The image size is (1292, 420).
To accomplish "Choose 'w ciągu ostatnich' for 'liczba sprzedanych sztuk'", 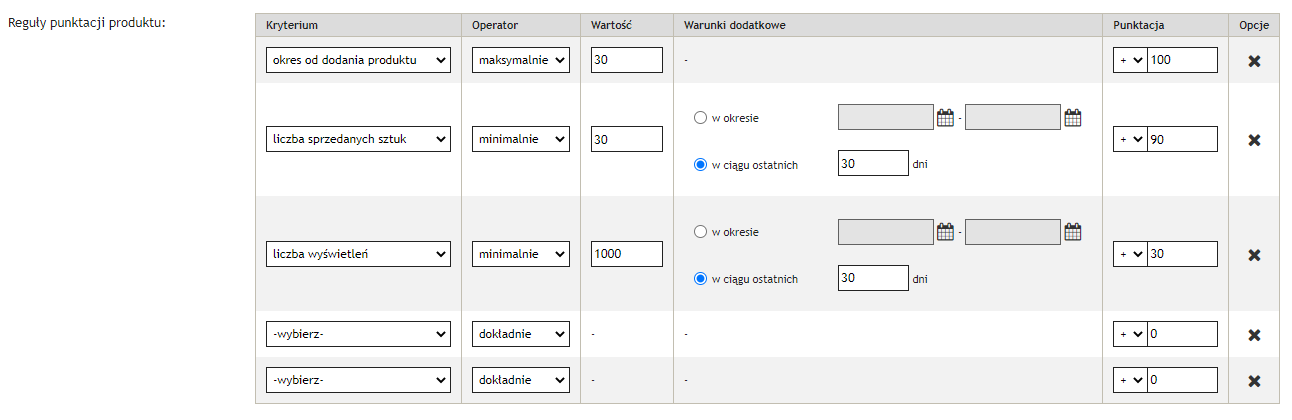I will [x=700, y=164].
